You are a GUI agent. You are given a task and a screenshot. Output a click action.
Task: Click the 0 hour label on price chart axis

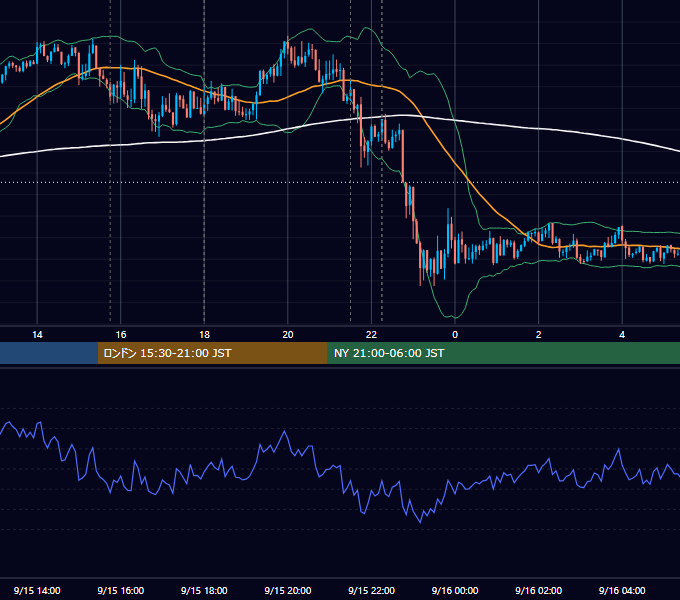455,335
